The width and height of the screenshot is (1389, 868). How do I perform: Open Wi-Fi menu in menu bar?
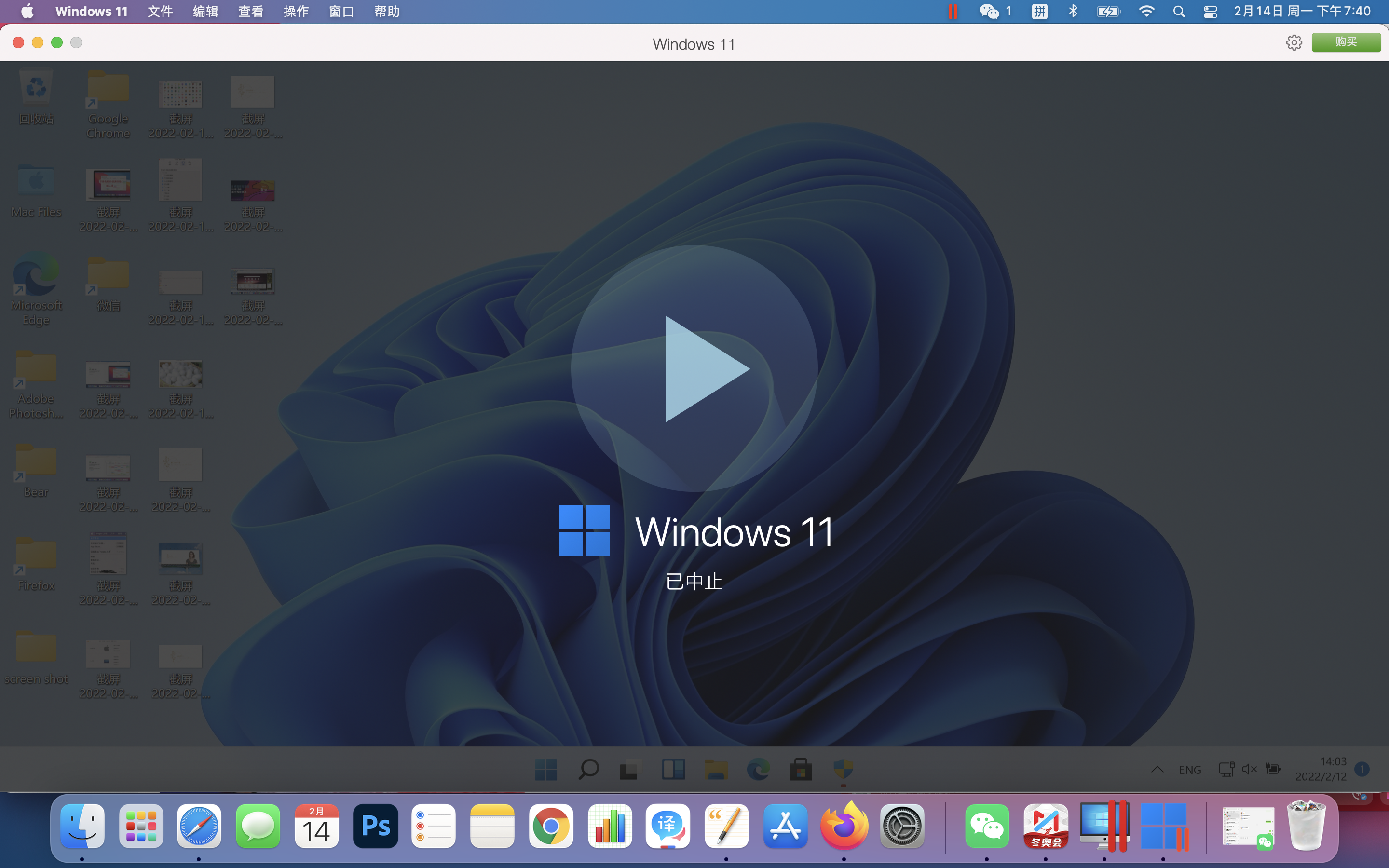(x=1146, y=12)
